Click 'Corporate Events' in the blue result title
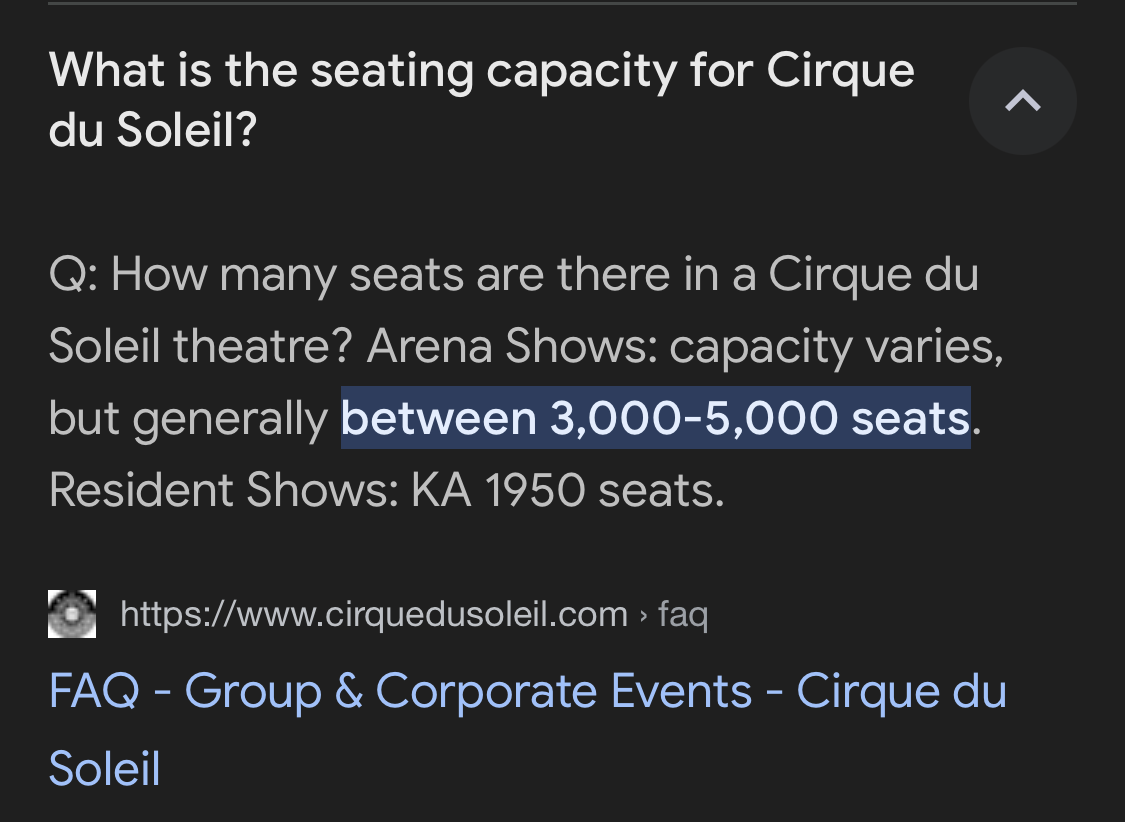This screenshot has width=1125, height=822. tap(564, 691)
